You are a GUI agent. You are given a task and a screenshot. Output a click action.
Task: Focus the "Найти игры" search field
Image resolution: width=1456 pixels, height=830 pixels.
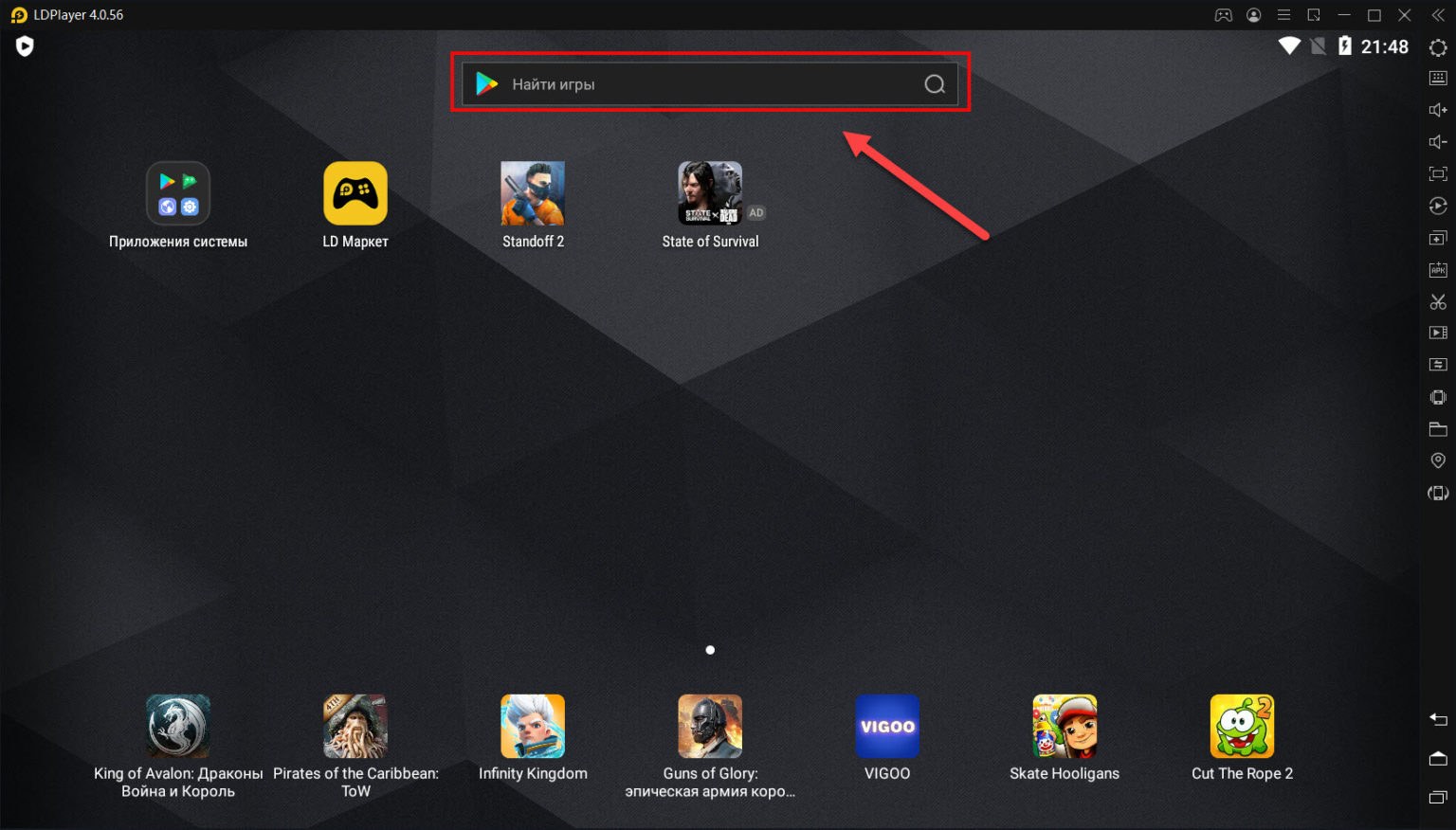click(710, 83)
